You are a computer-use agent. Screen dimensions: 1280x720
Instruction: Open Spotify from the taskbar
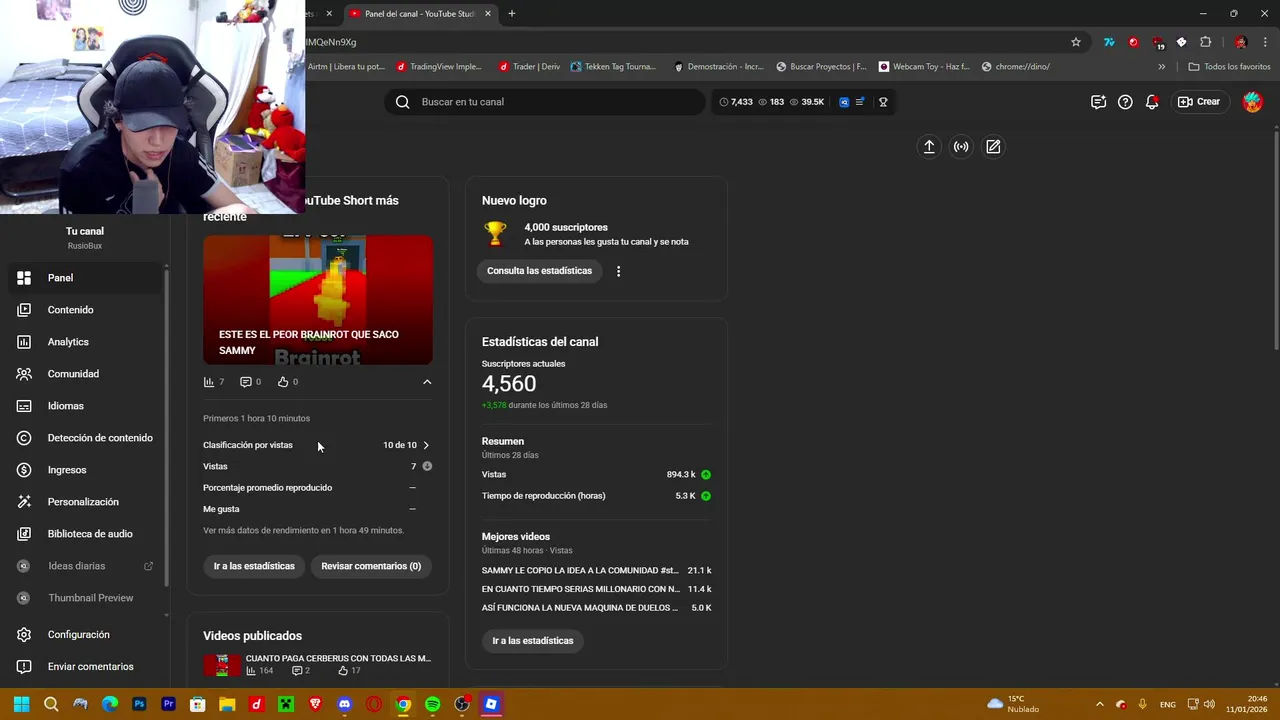(x=432, y=704)
